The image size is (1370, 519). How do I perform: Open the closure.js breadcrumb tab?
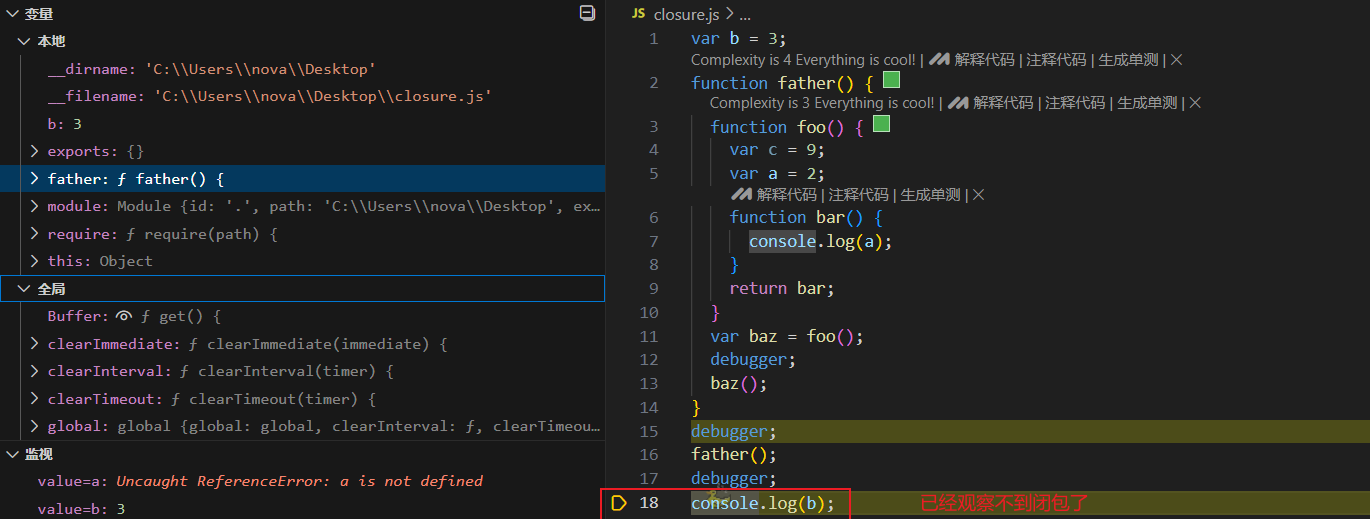[x=685, y=14]
